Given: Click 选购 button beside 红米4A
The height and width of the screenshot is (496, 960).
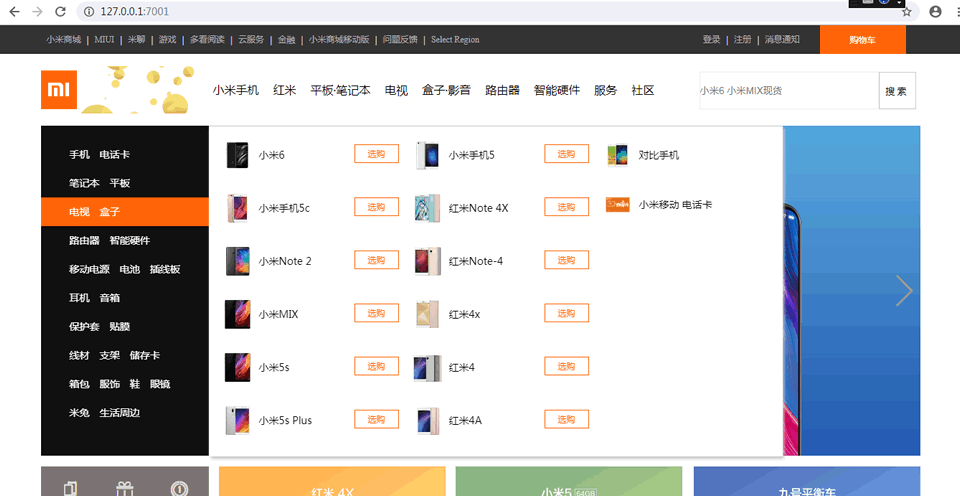Looking at the screenshot, I should tap(566, 419).
